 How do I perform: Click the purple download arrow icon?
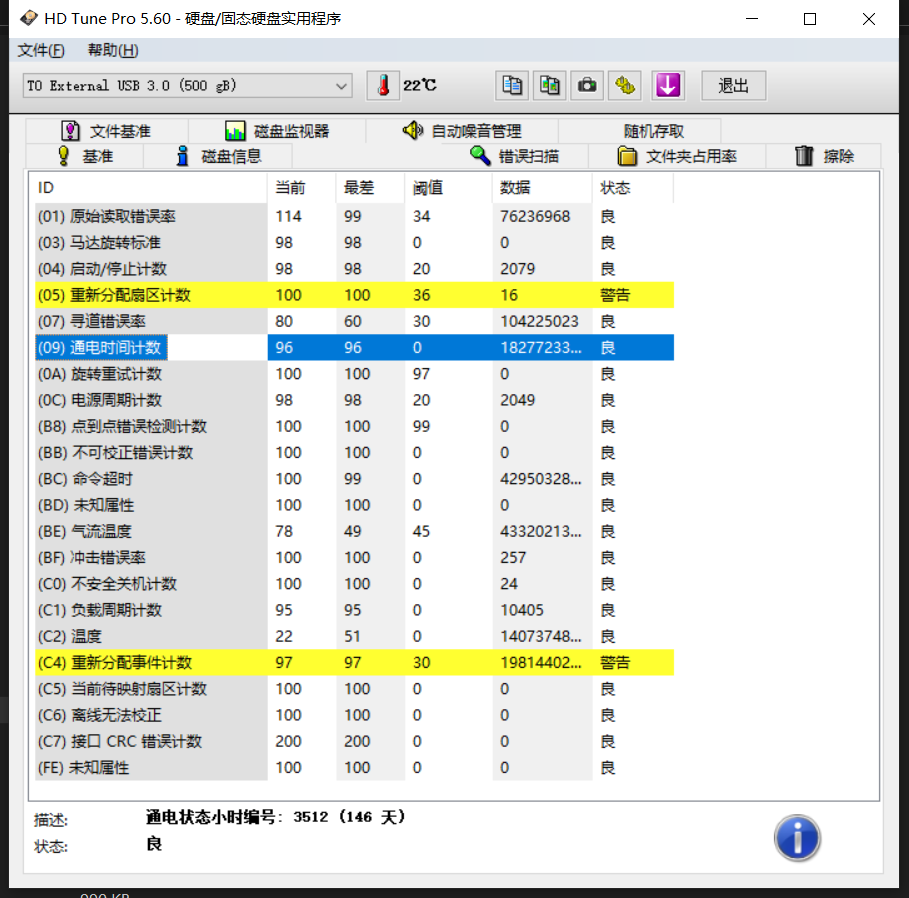tap(668, 86)
